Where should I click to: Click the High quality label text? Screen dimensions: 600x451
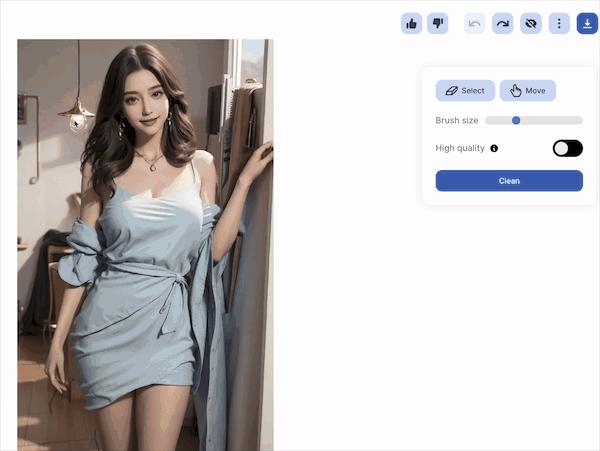[460, 148]
